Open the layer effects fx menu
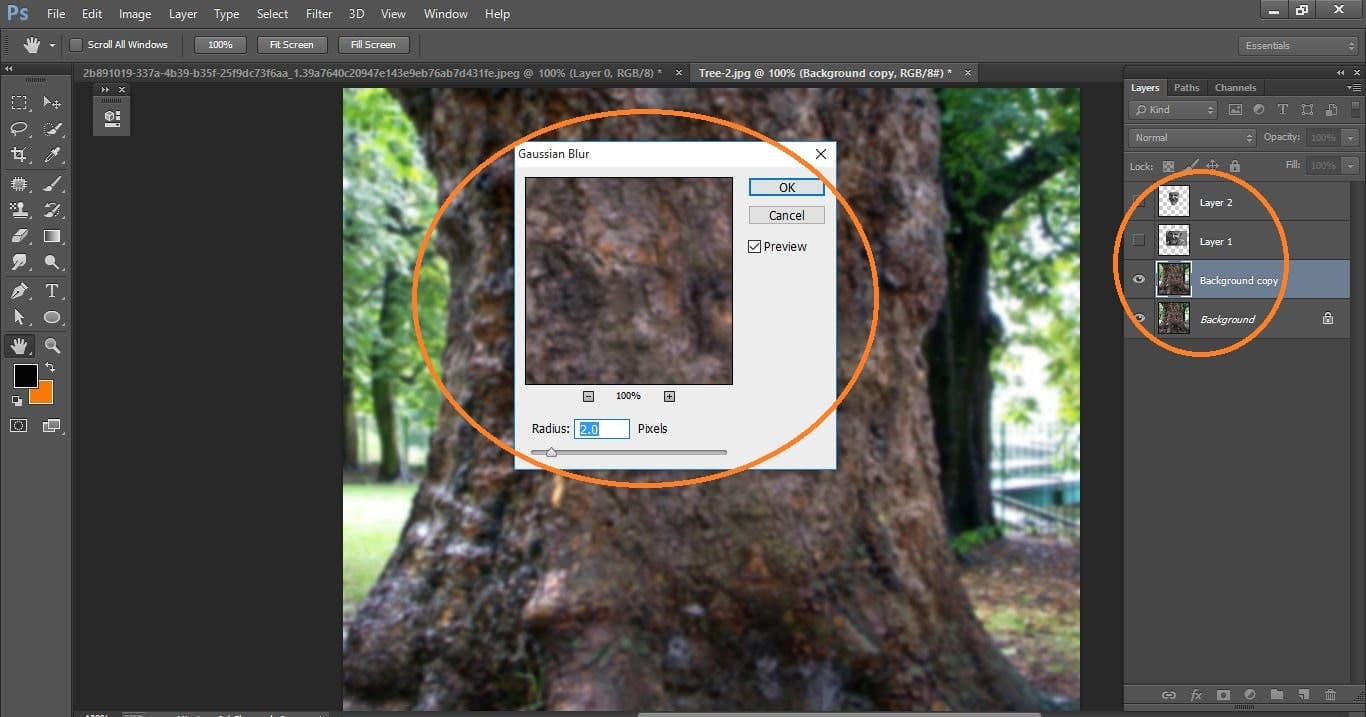This screenshot has width=1366, height=717. point(1197,694)
